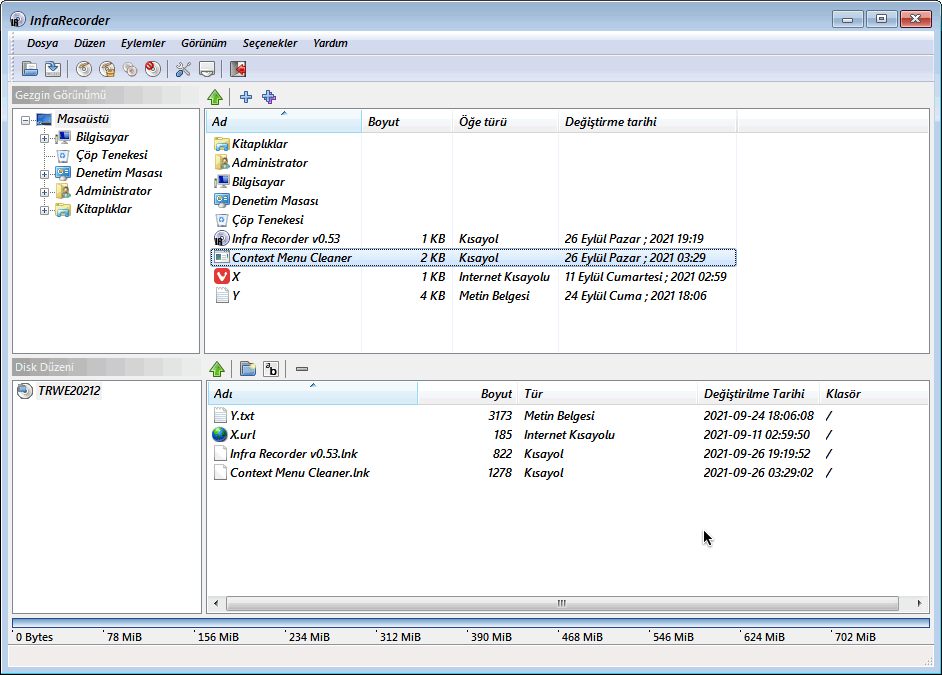
Task: Expand the Denetim Masası tree node
Action: coord(44,174)
